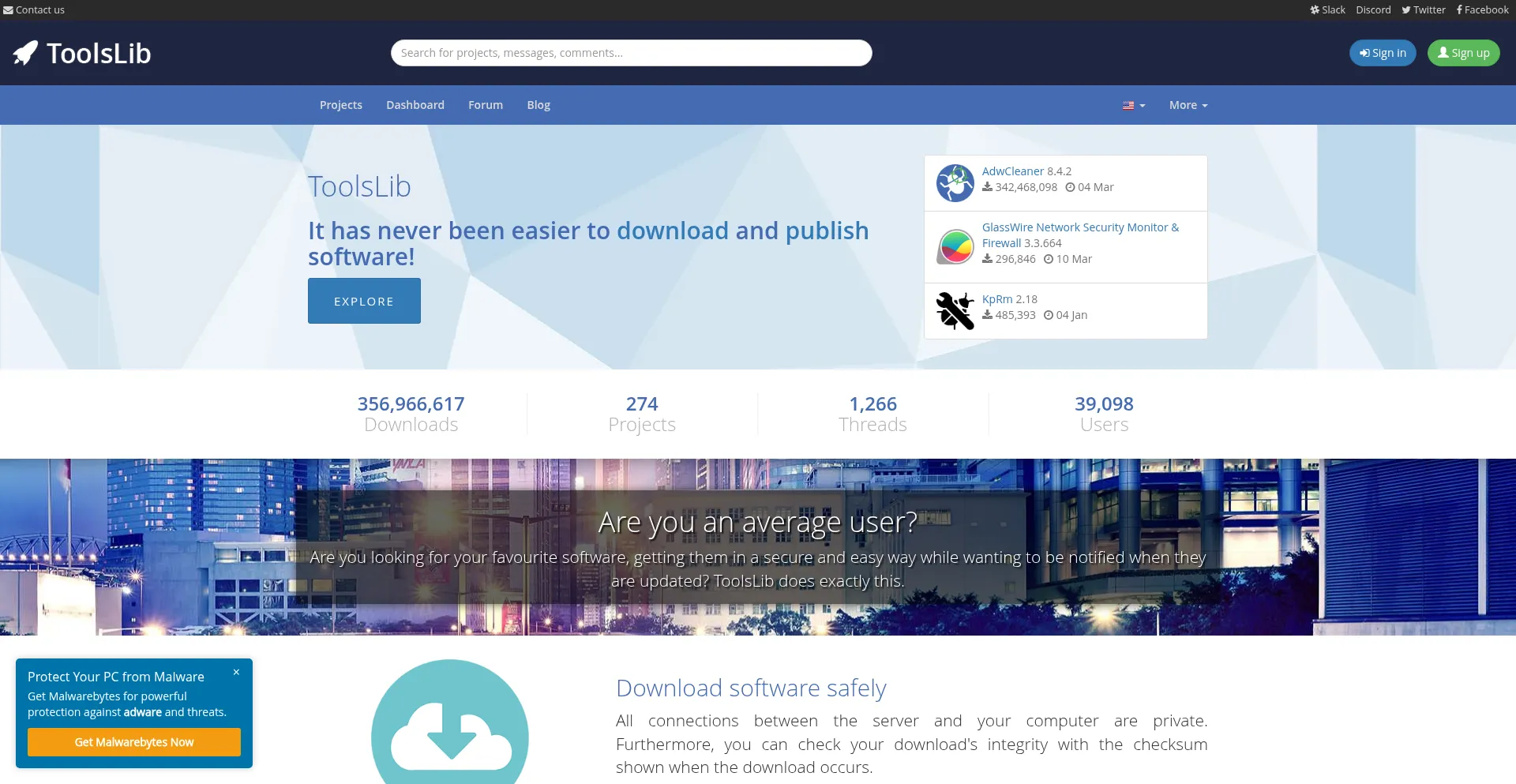The image size is (1516, 784).
Task: Click the ToolsLib rocket logo icon
Action: coord(25,53)
